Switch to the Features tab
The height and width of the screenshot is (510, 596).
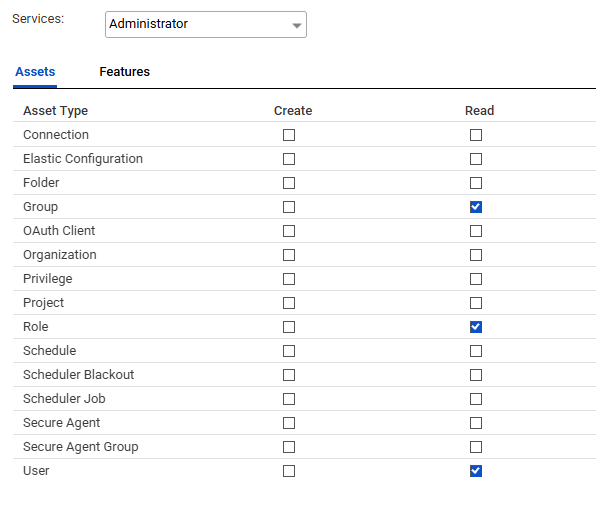coord(125,72)
